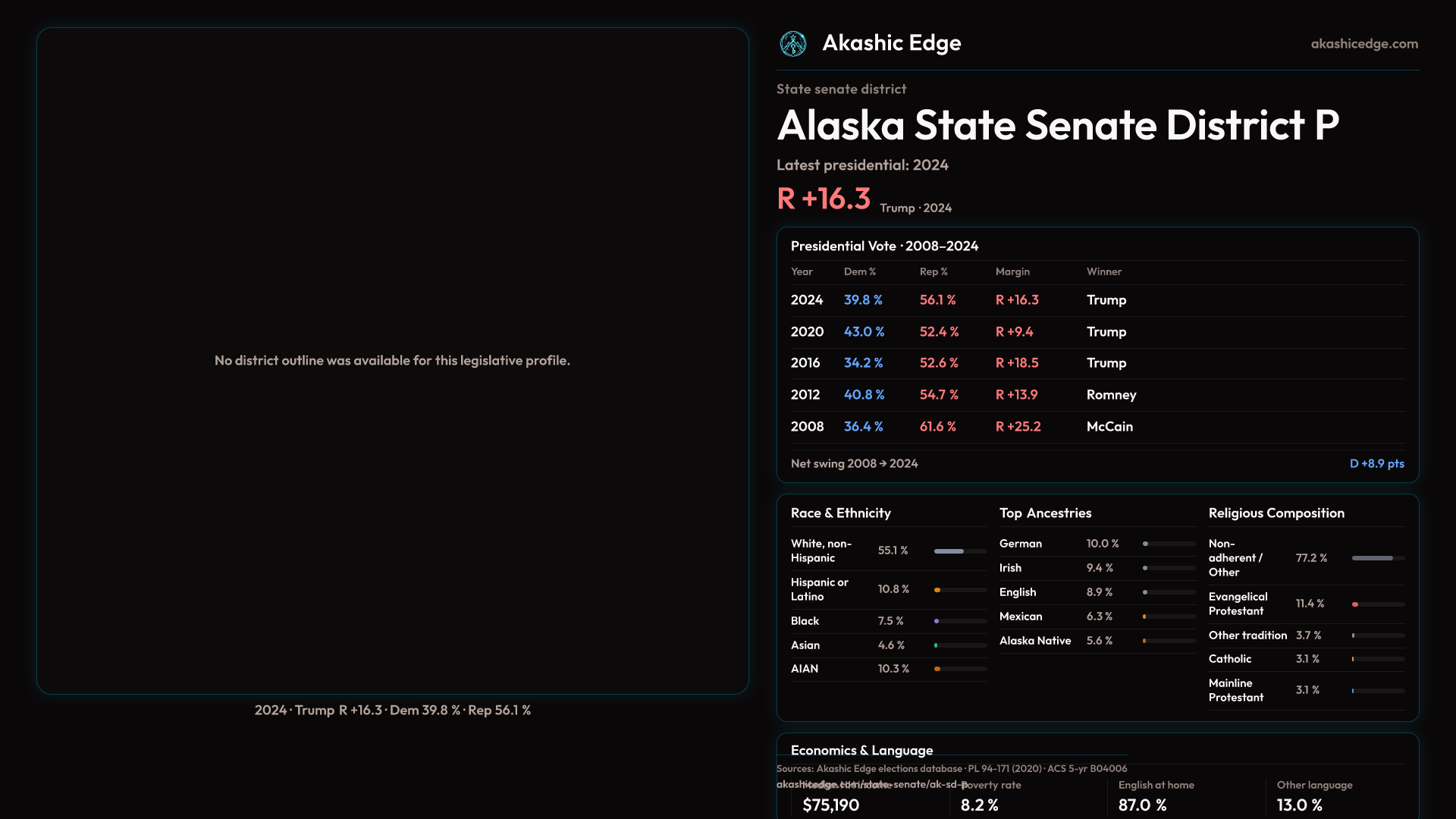
Task: Click the 2008 McCain result row
Action: (1097, 427)
